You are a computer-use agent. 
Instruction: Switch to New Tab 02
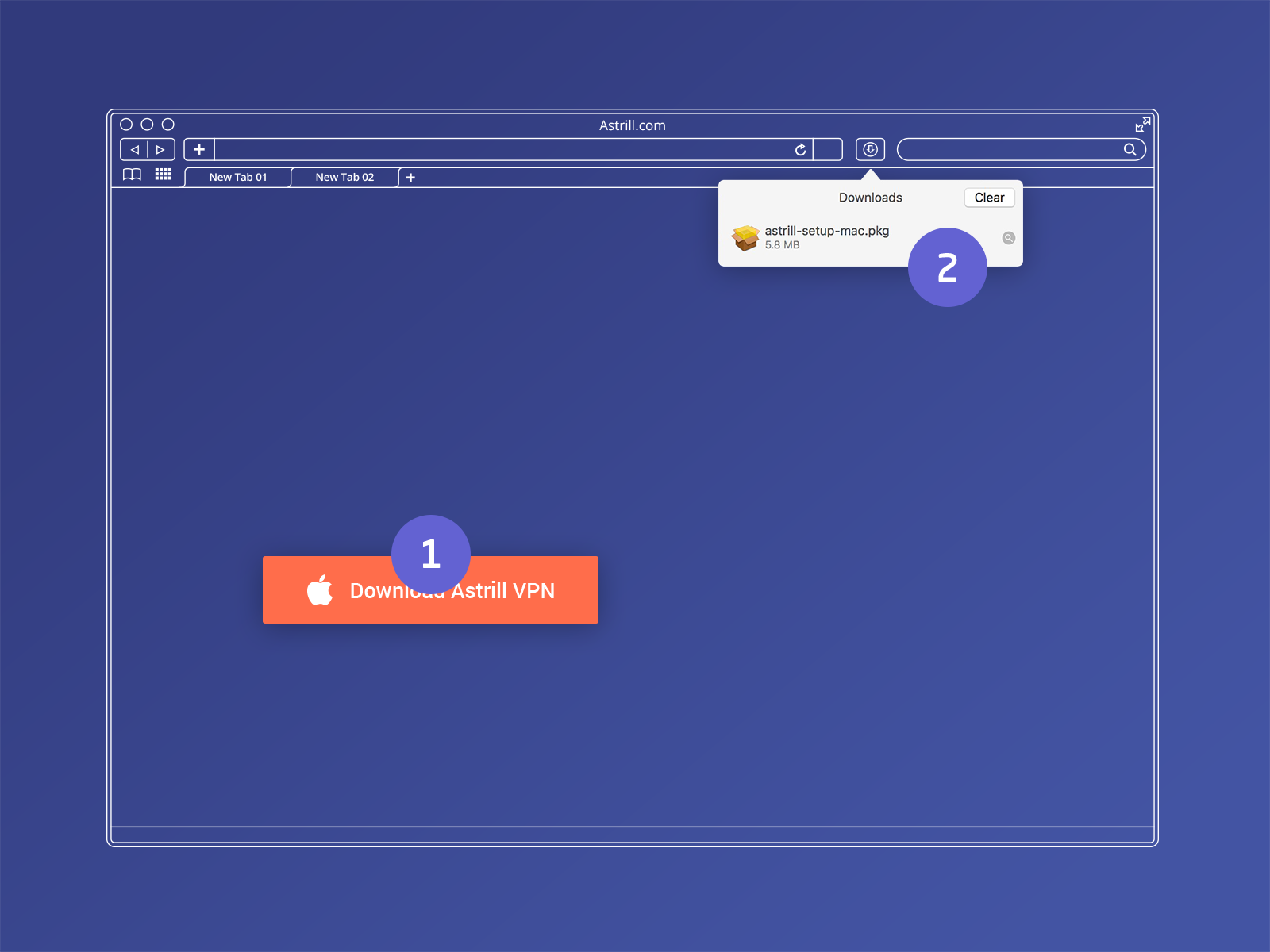pos(344,178)
